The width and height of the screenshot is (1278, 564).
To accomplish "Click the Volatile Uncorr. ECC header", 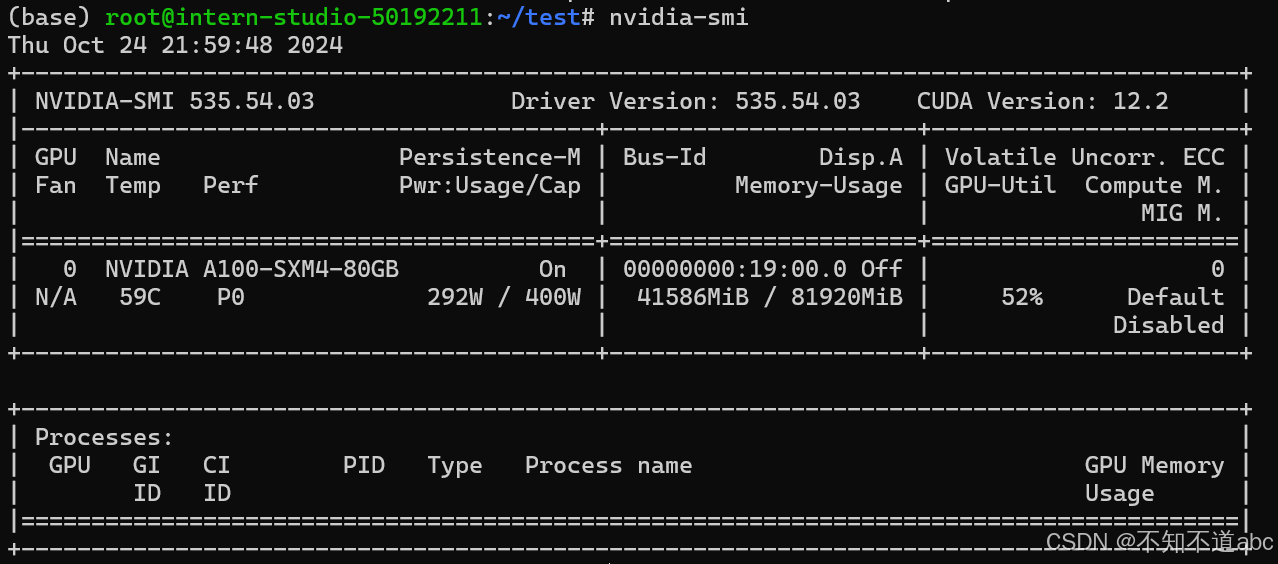I will [1084, 157].
